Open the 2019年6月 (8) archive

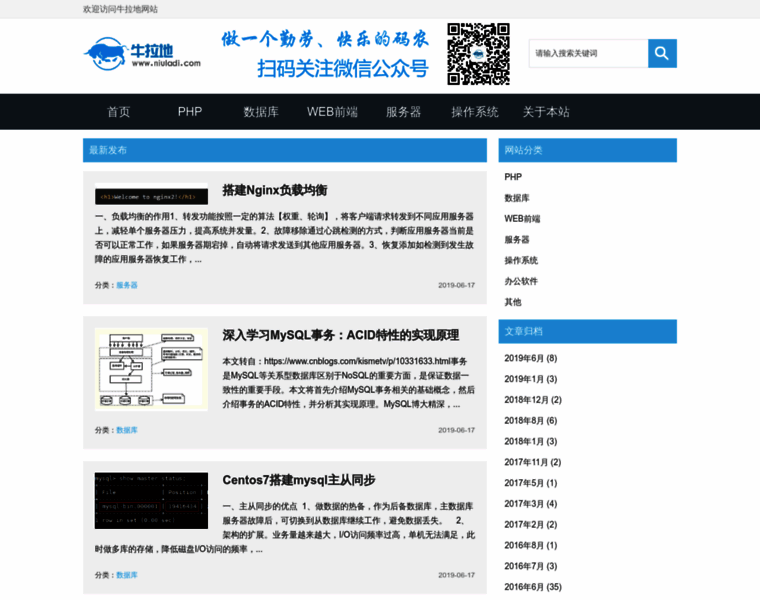coord(531,358)
